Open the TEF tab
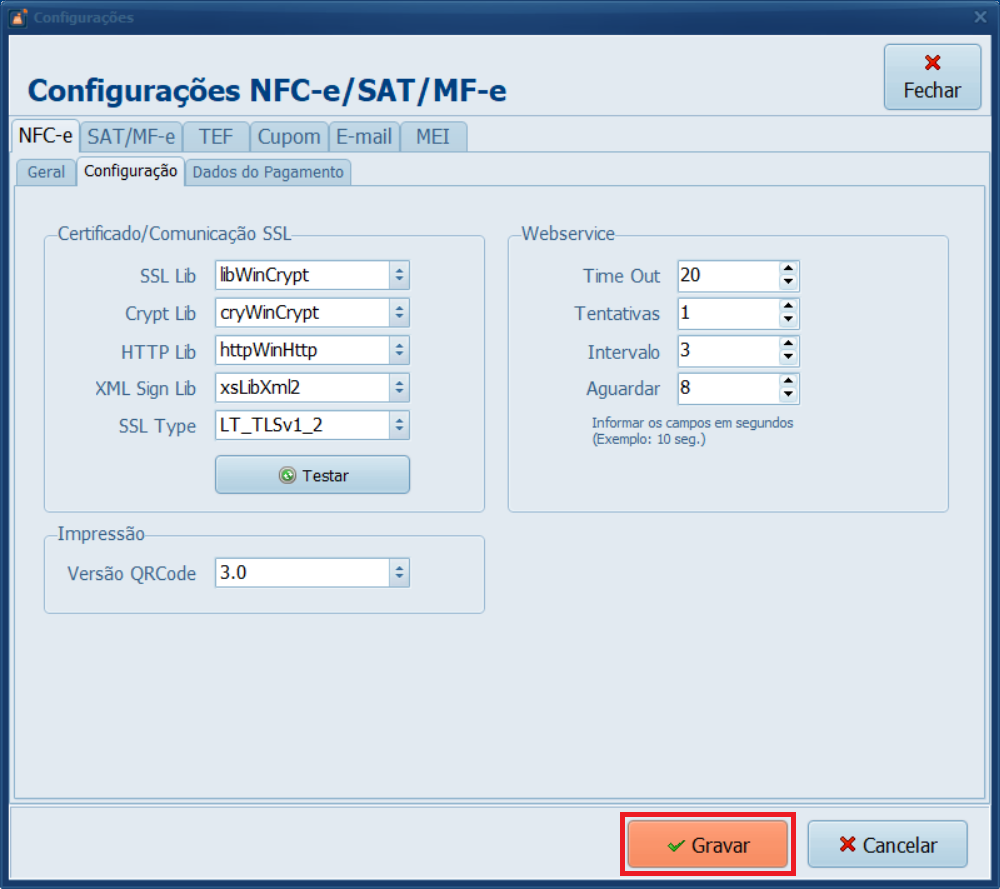The image size is (1000, 889). tap(215, 137)
